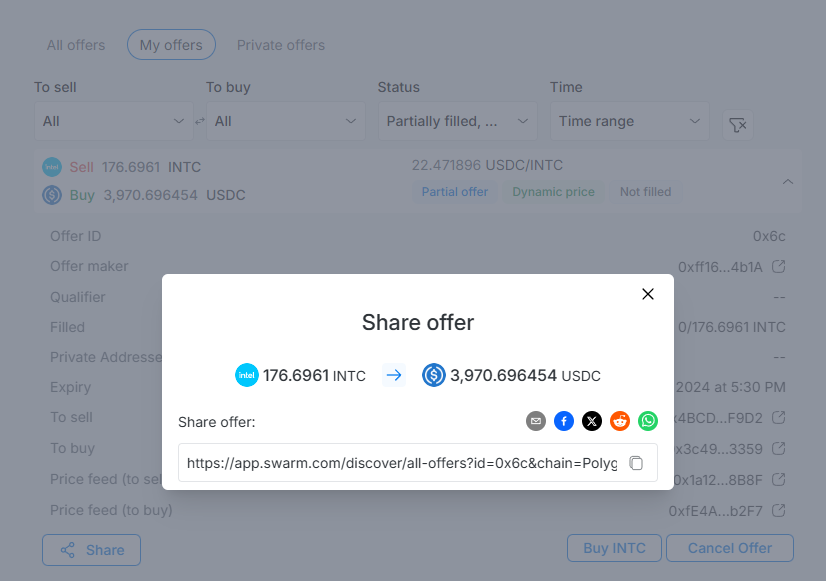
Task: Open the Time range dropdown
Action: [630, 121]
